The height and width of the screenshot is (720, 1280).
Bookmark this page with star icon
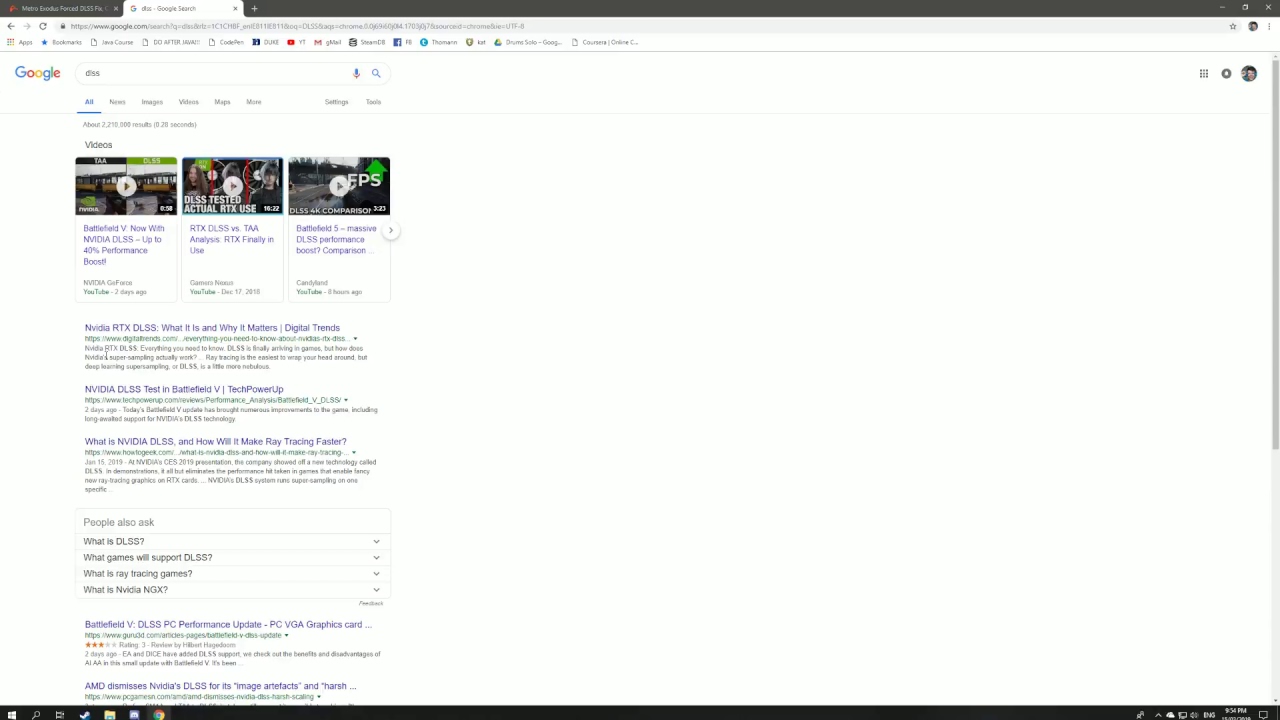[1233, 26]
